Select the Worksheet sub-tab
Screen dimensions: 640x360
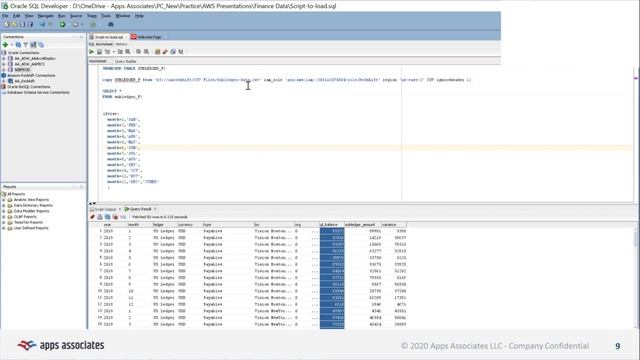[x=98, y=61]
